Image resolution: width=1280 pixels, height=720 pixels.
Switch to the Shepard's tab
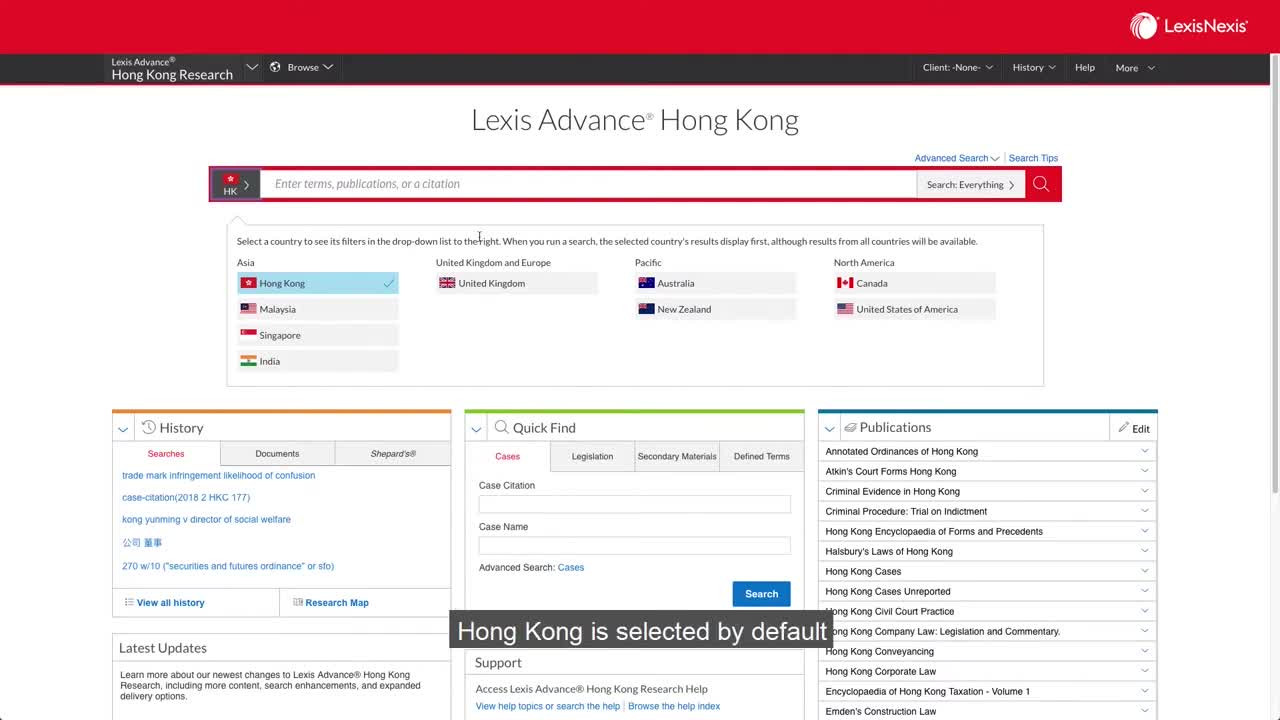pos(393,454)
